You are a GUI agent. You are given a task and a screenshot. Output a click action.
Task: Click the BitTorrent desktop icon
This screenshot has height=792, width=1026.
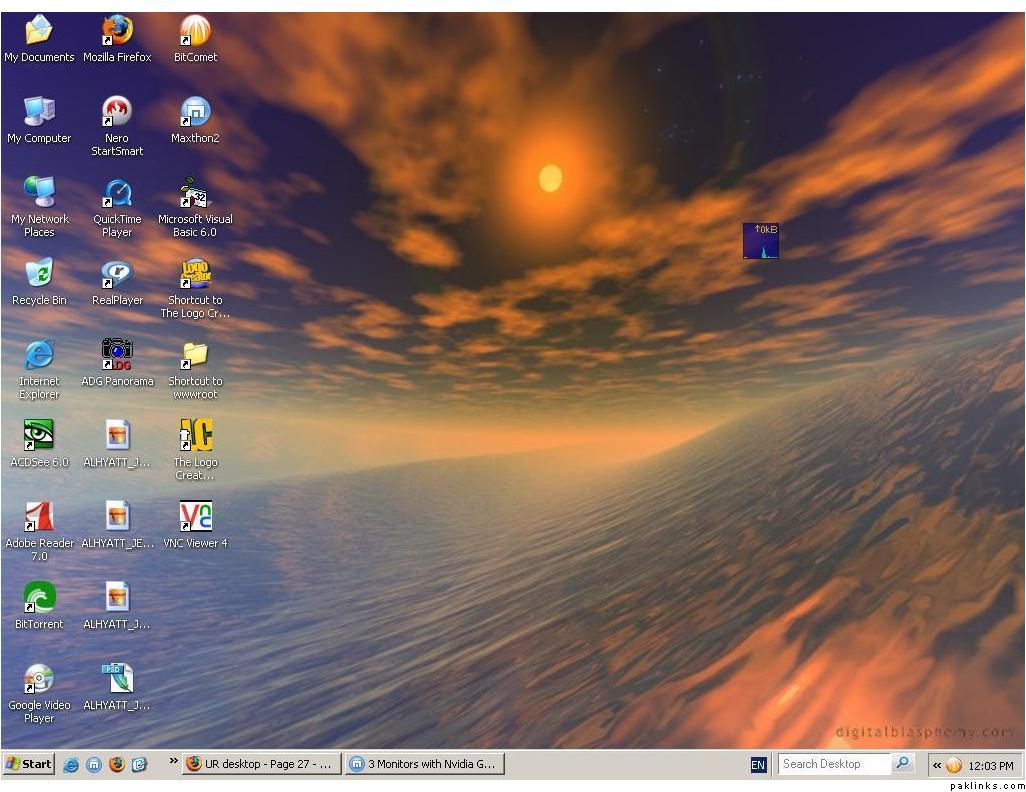pos(39,598)
